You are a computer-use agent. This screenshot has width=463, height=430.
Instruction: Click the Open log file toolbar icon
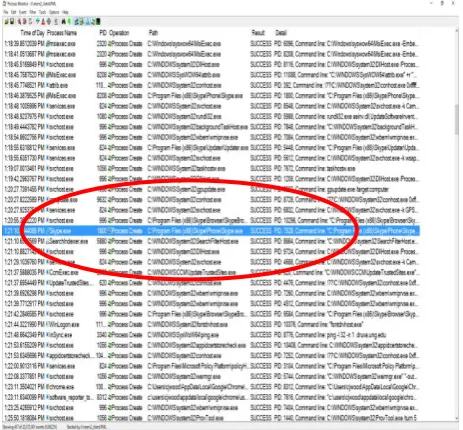click(x=7, y=22)
